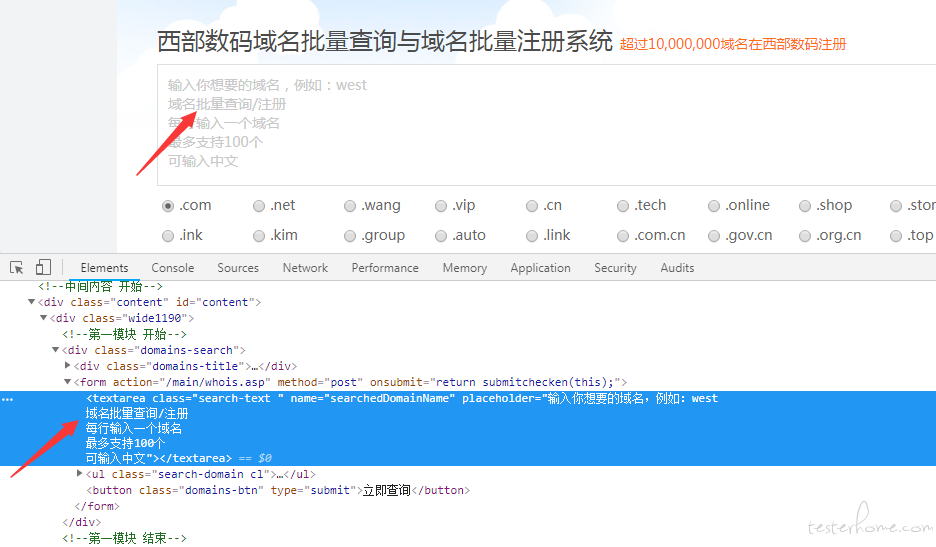Viewport: 936px width, 547px height.
Task: Select the .cn radio button
Action: pos(532,206)
